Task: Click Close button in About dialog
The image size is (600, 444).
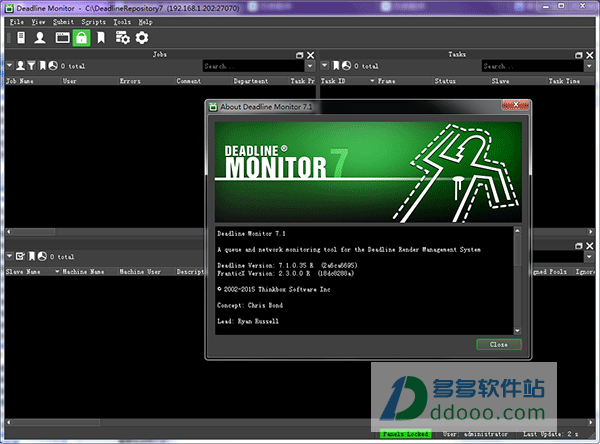Action: 499,344
